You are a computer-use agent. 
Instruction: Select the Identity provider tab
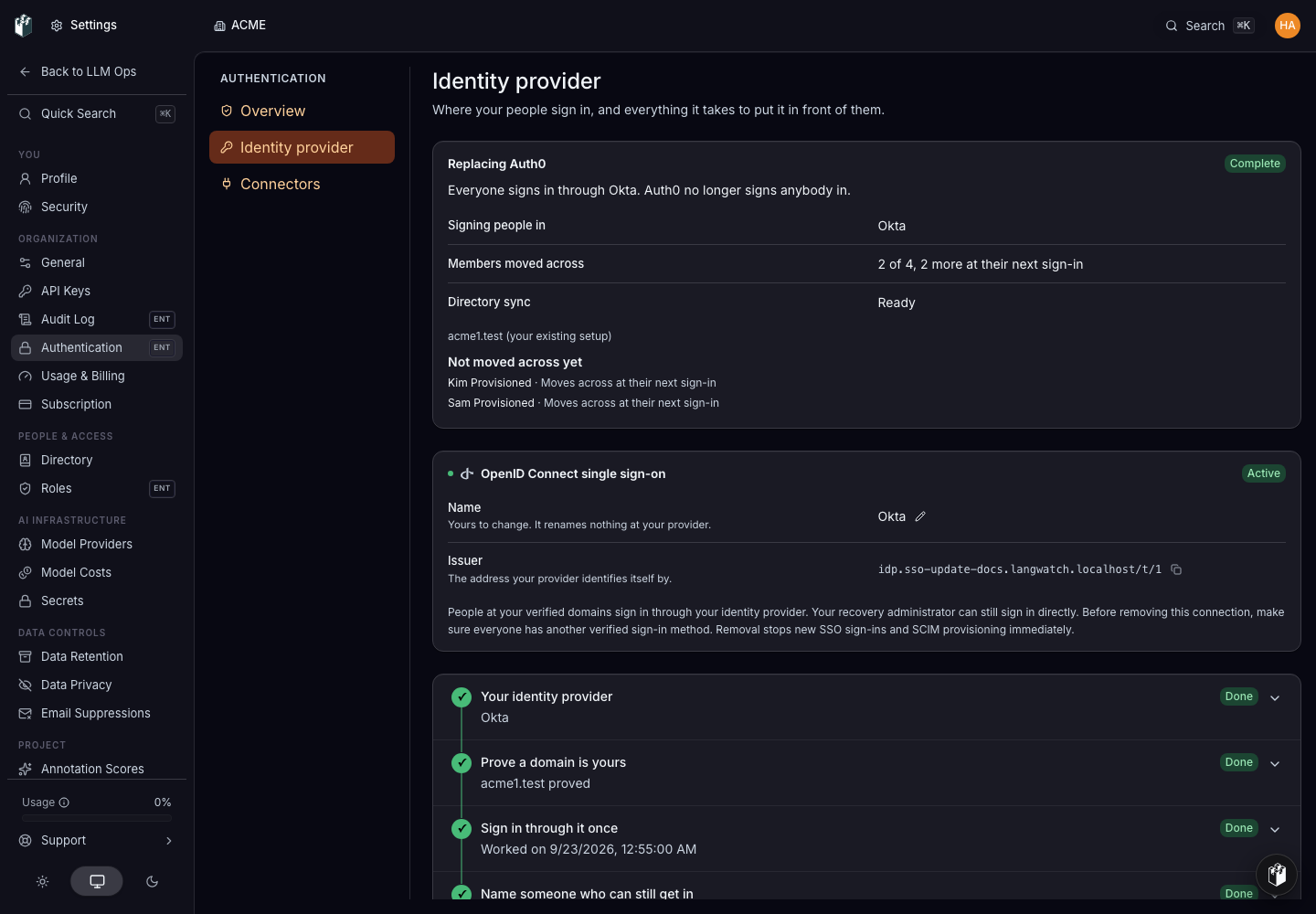point(302,147)
